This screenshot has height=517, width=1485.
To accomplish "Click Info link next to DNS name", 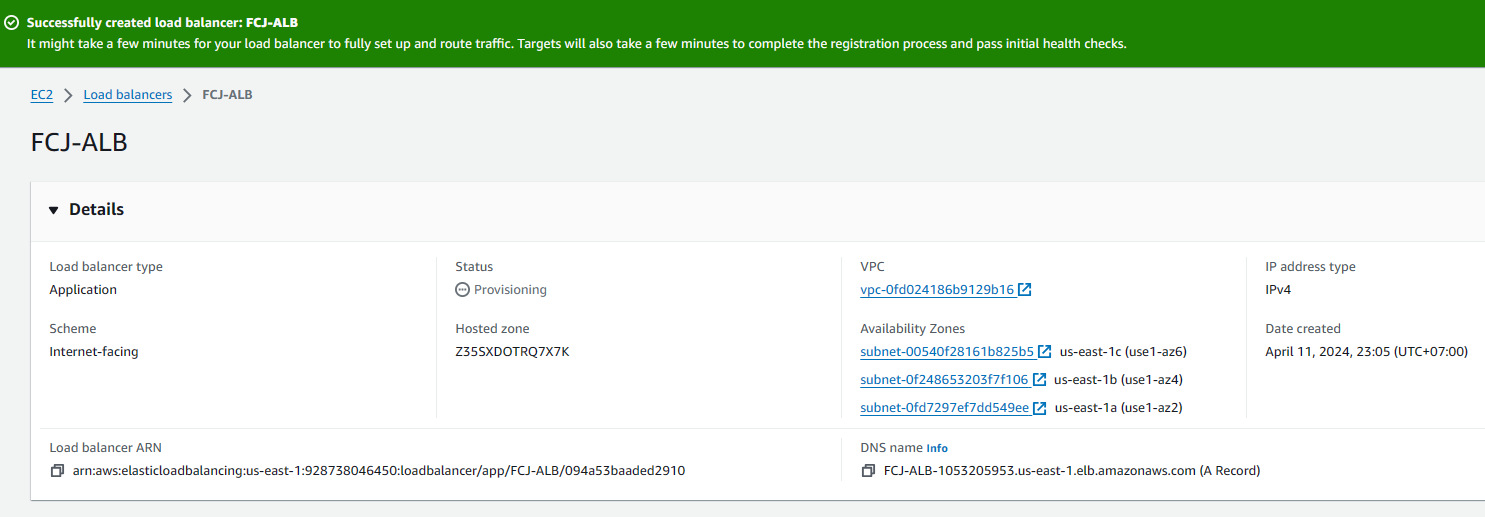I will (x=937, y=449).
